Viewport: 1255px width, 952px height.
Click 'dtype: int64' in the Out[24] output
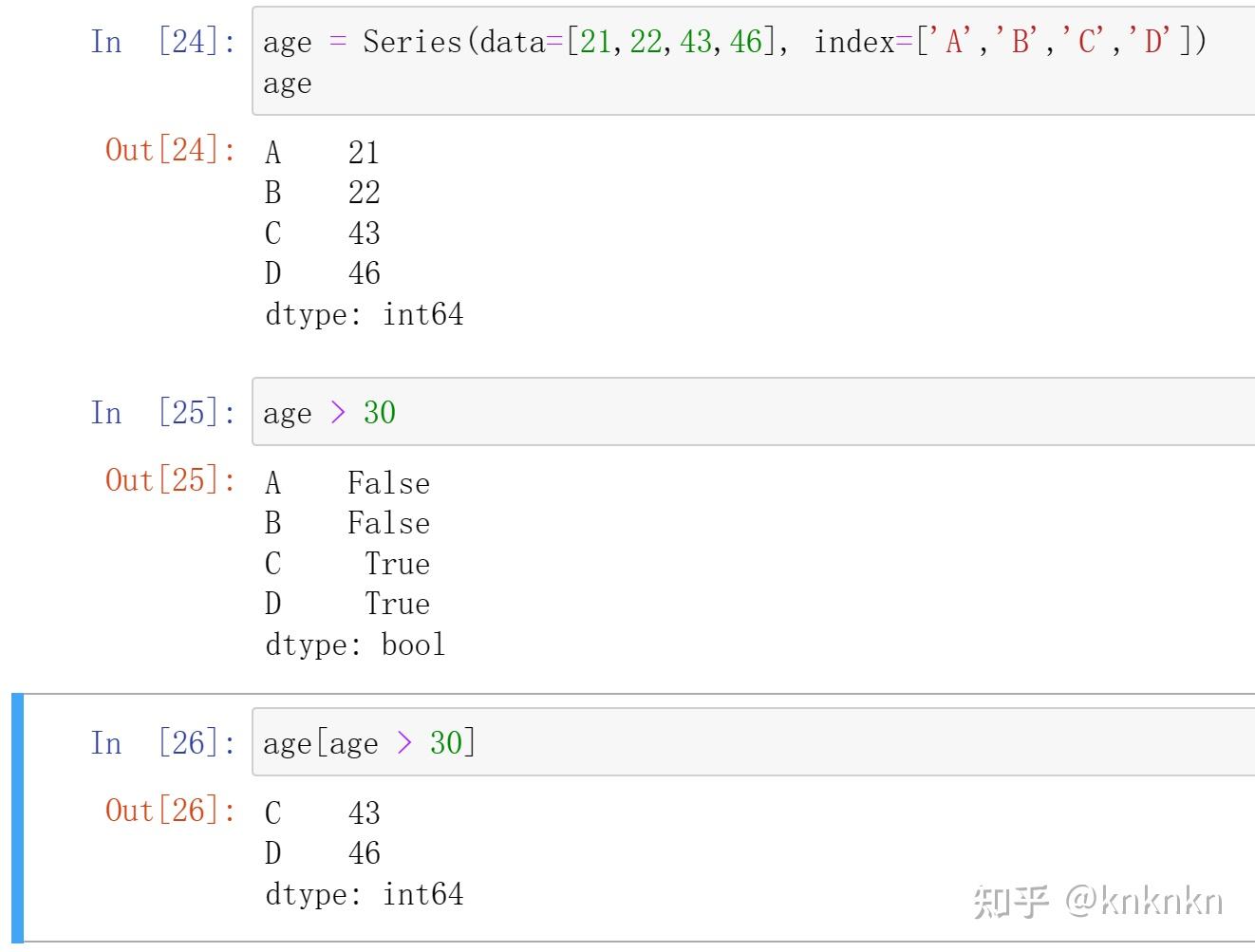(x=364, y=314)
